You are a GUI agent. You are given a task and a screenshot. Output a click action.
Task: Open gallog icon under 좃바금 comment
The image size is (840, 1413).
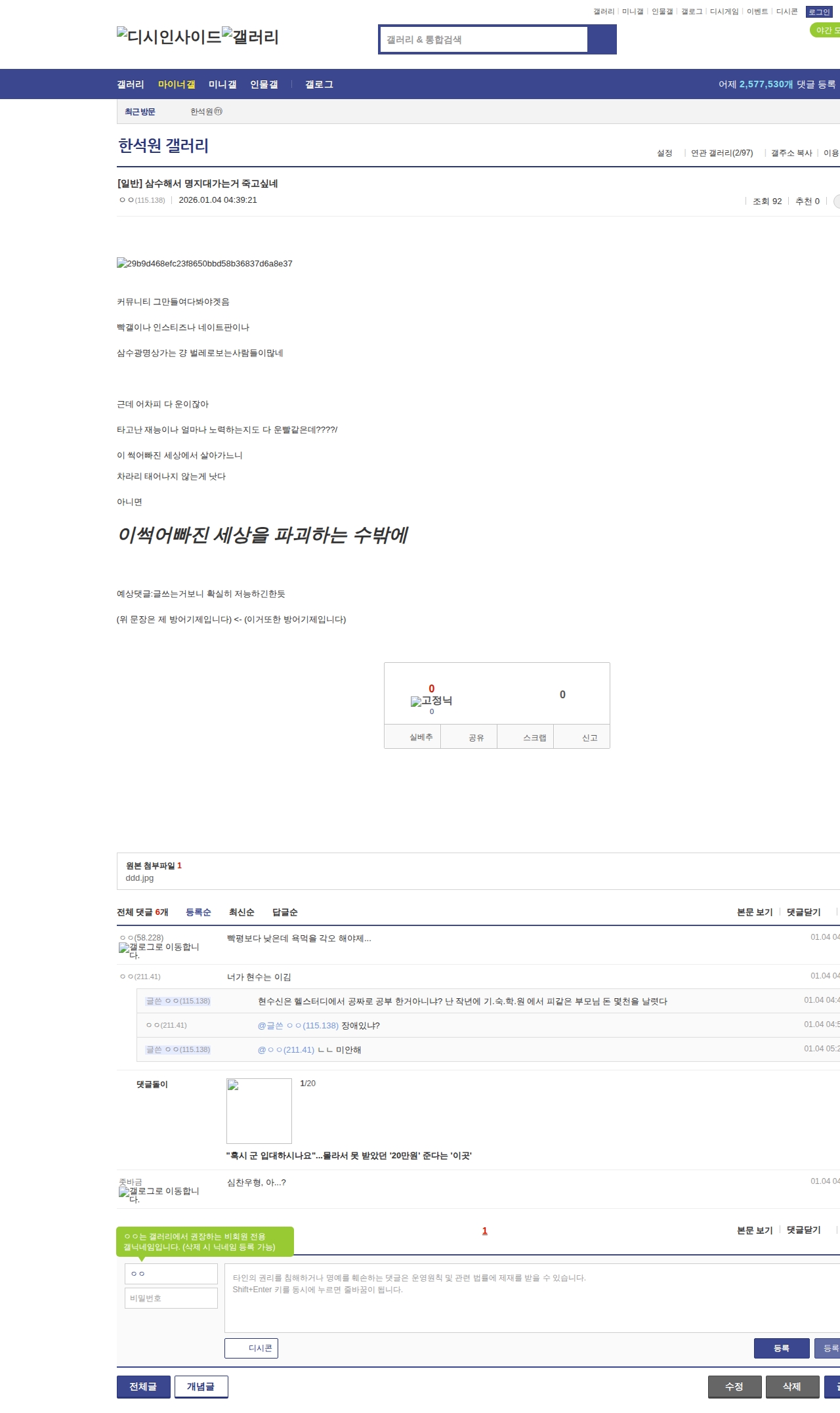[x=159, y=1195]
